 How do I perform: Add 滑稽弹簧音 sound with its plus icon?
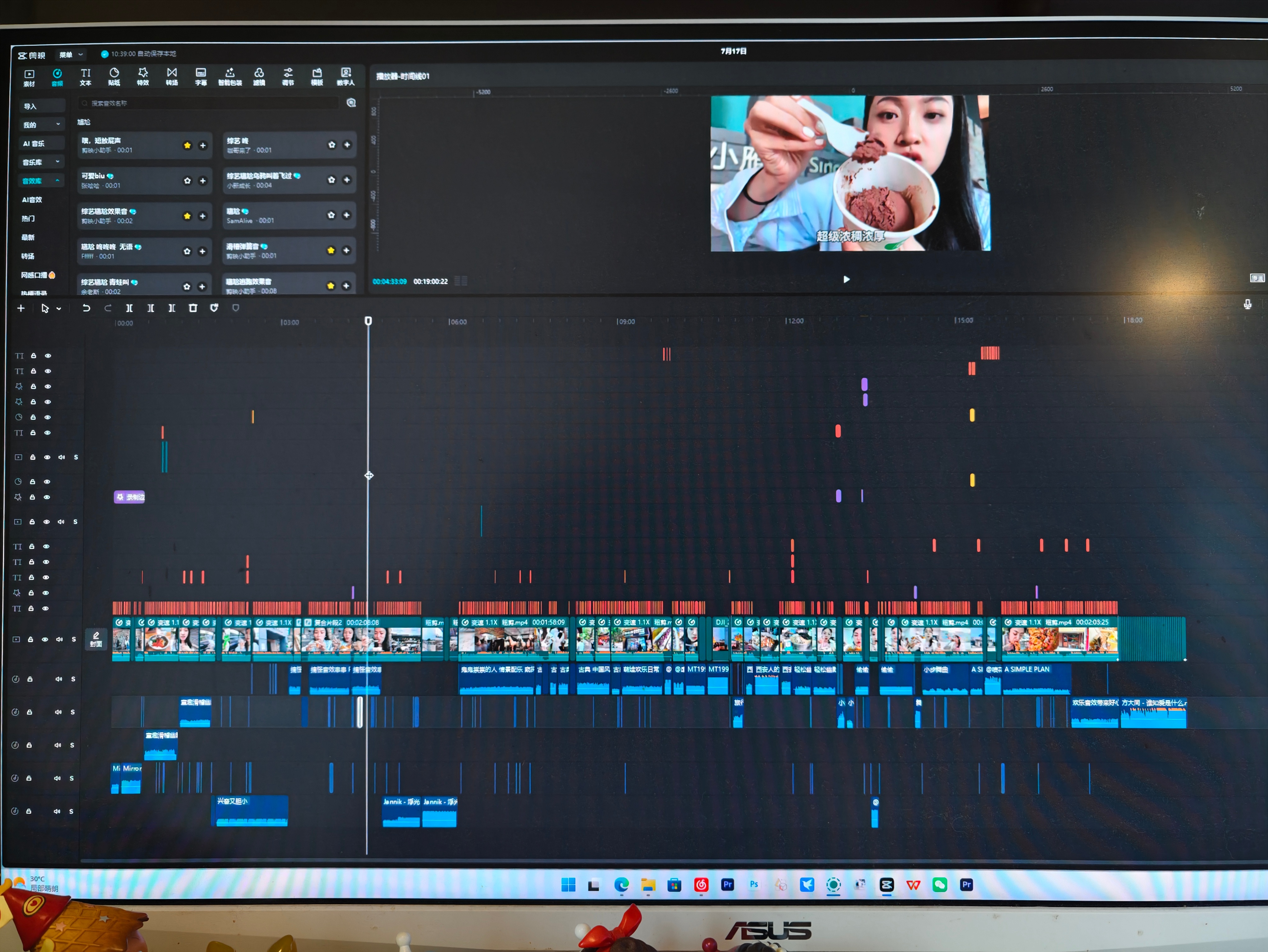(x=346, y=250)
